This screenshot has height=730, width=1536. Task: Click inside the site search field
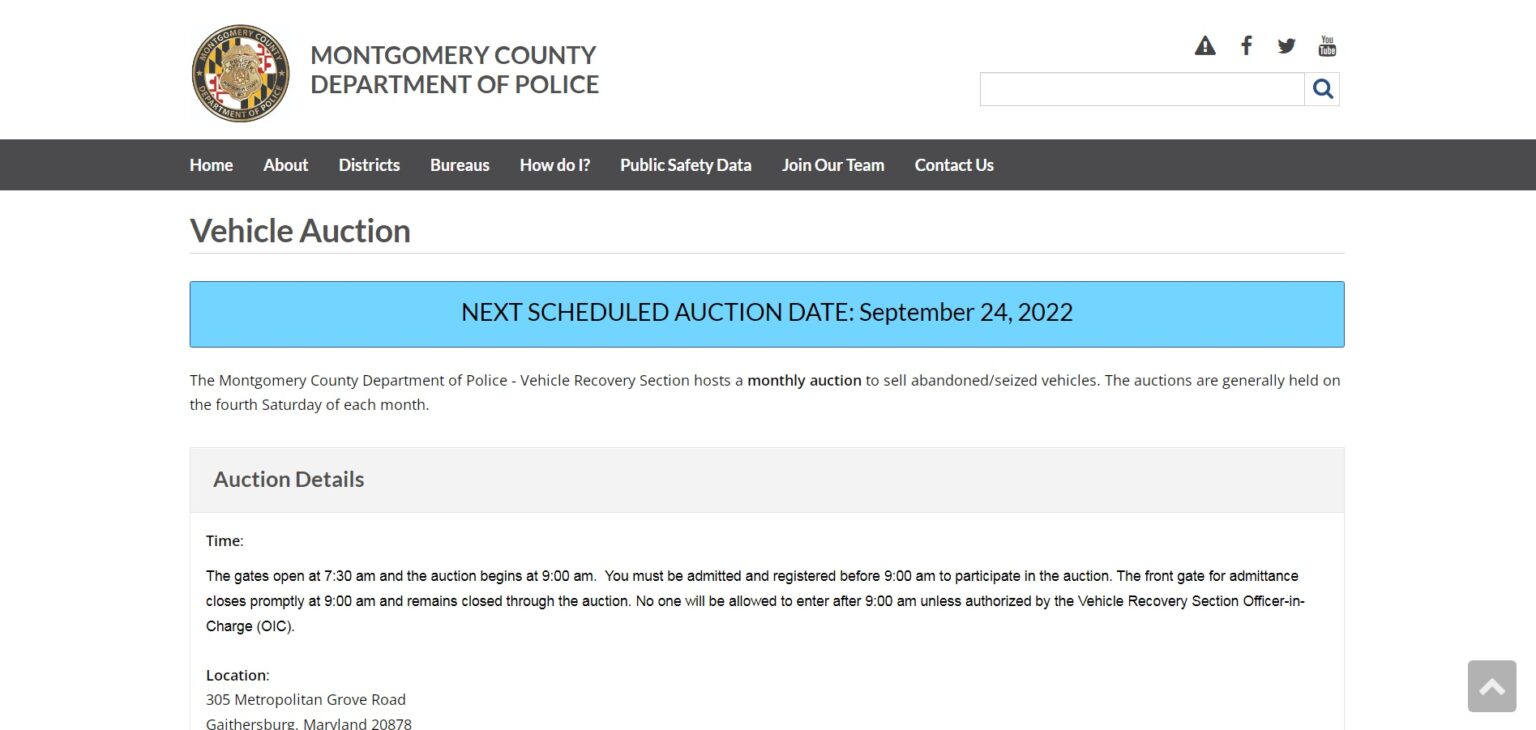coord(1141,89)
